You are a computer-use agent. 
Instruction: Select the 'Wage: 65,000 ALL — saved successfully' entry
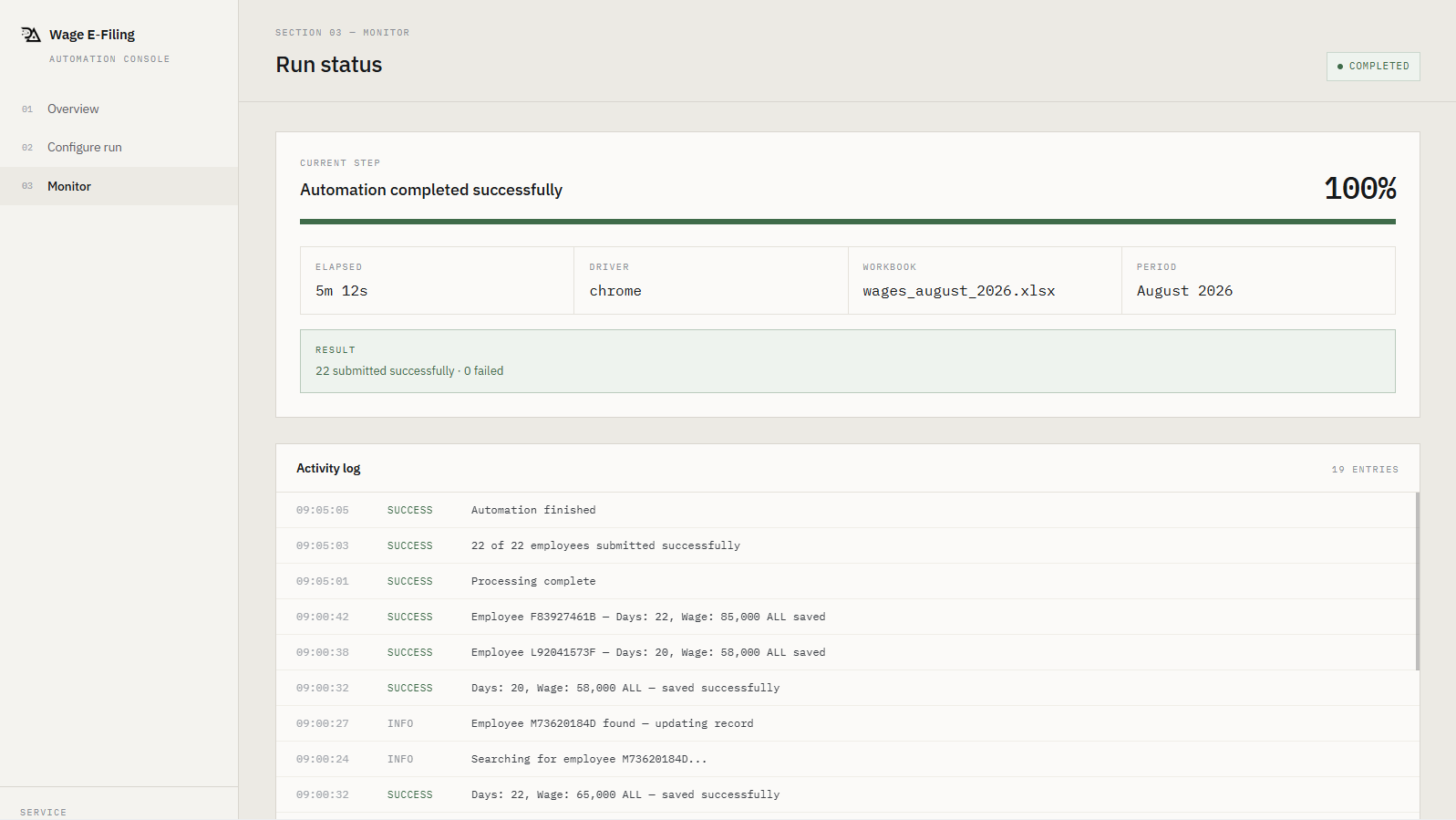[x=846, y=794]
